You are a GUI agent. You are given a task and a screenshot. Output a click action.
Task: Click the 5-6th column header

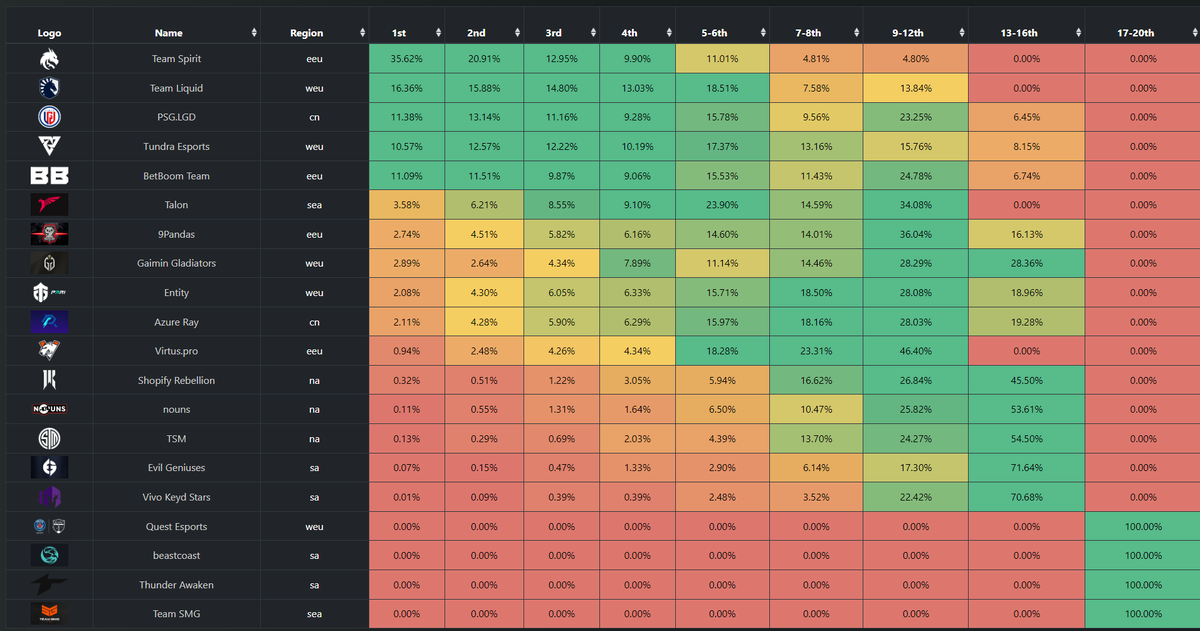pyautogui.click(x=722, y=33)
